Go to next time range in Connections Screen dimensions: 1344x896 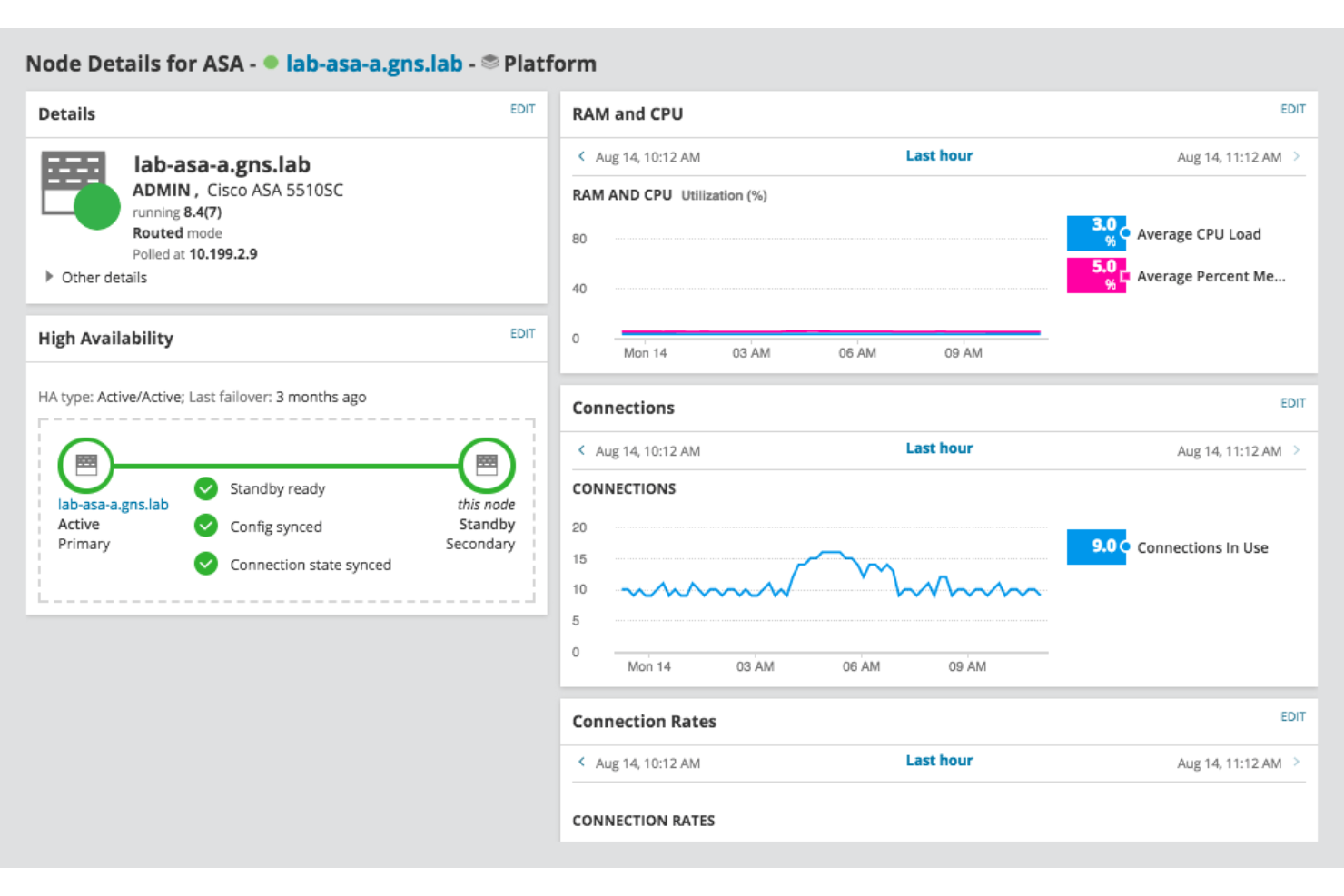pos(1296,450)
